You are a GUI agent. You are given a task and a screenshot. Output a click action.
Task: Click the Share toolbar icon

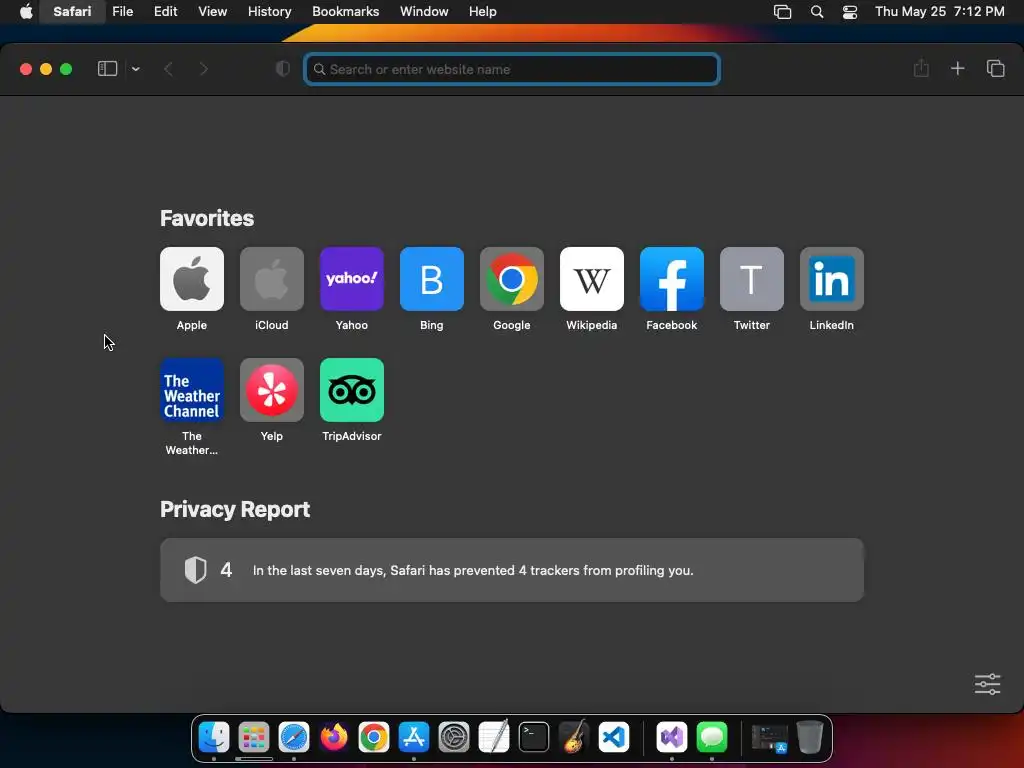click(x=921, y=68)
